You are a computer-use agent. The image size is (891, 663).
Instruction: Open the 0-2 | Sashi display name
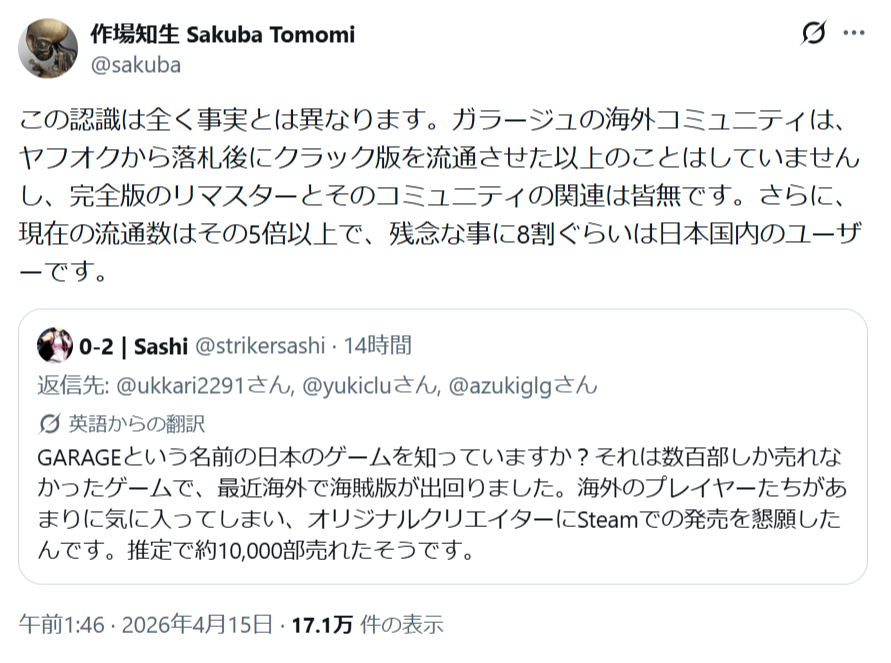[134, 346]
